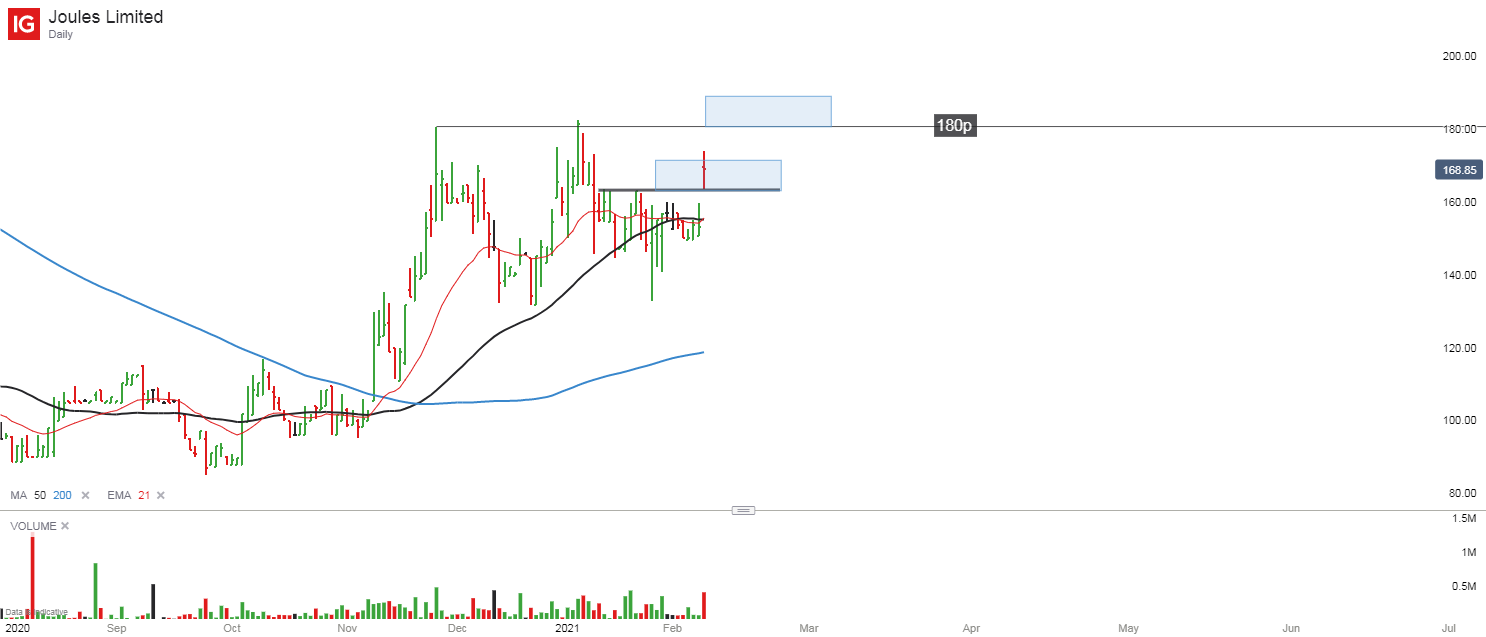
Task: Click the IG logo
Action: [24, 24]
